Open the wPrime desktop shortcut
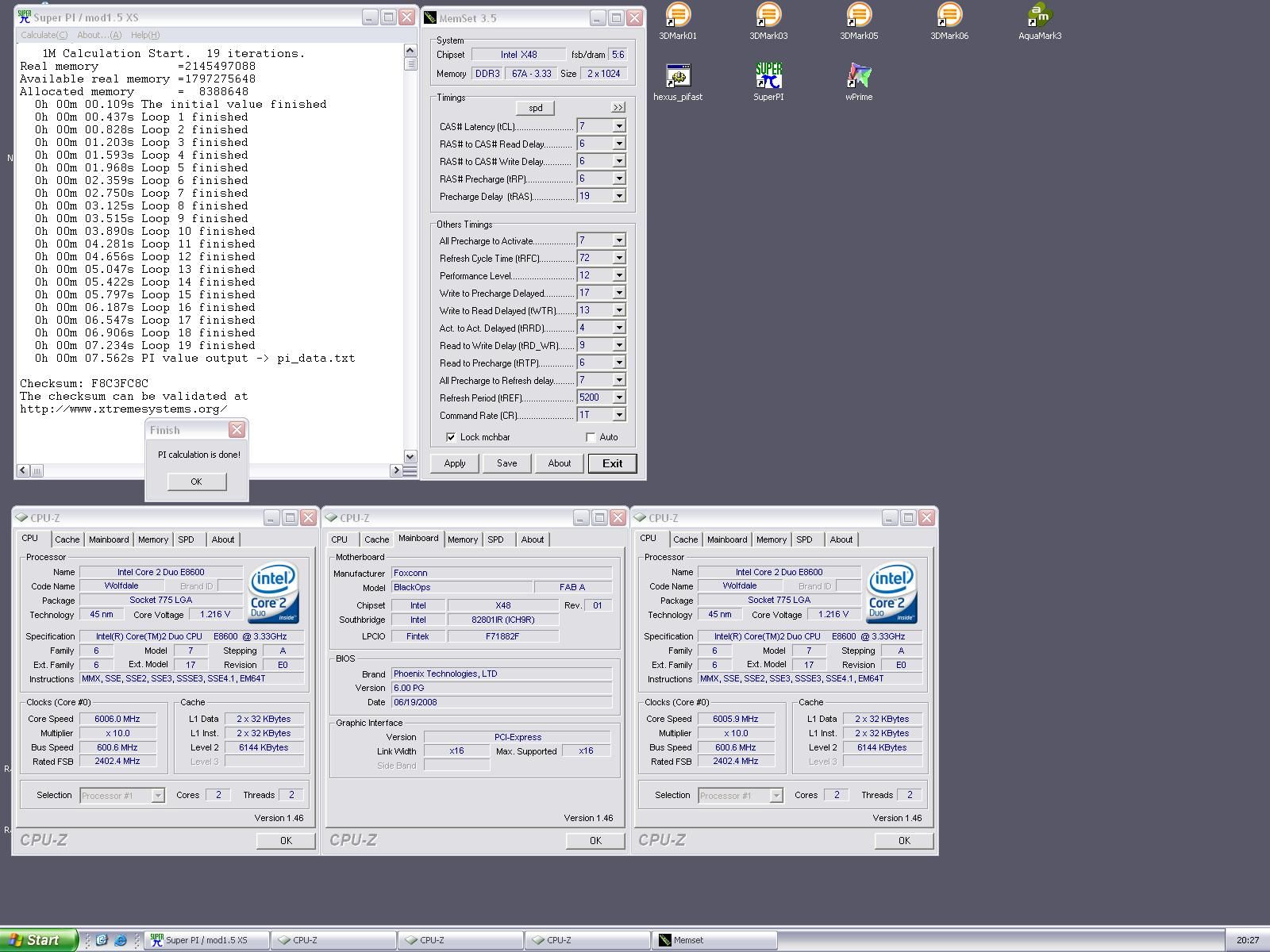Viewport: 1270px width, 952px height. [x=859, y=83]
